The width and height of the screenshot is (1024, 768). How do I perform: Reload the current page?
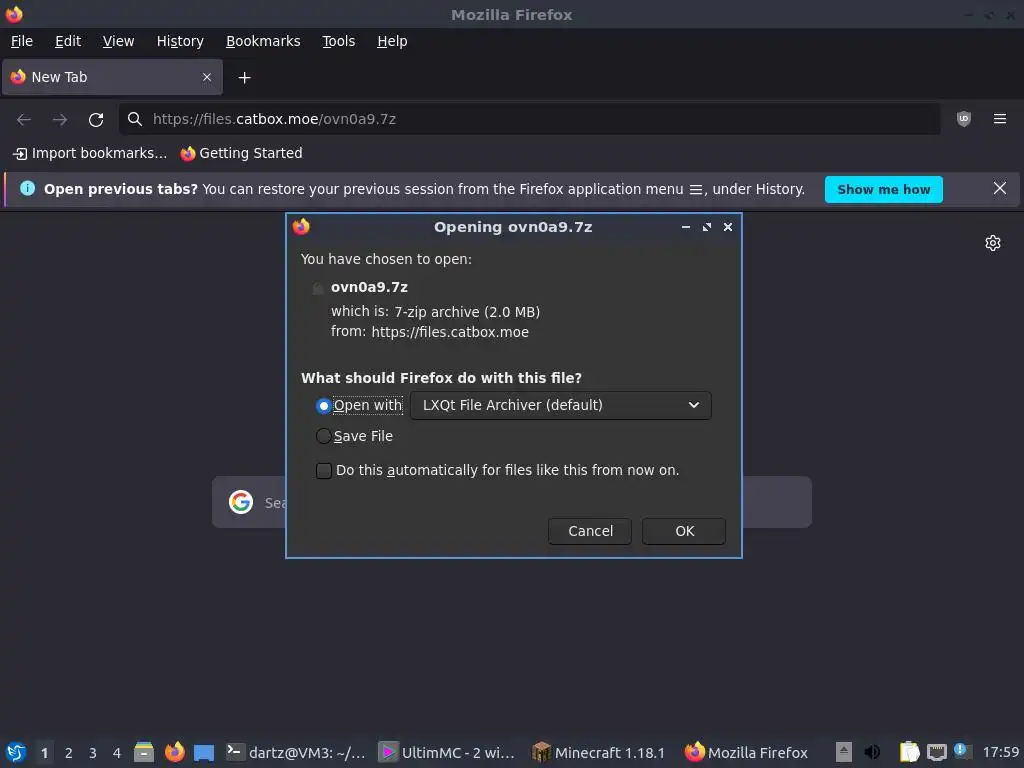pyautogui.click(x=96, y=120)
